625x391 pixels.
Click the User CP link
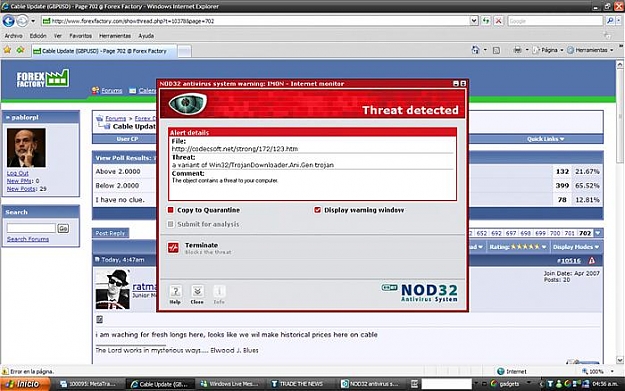127,139
